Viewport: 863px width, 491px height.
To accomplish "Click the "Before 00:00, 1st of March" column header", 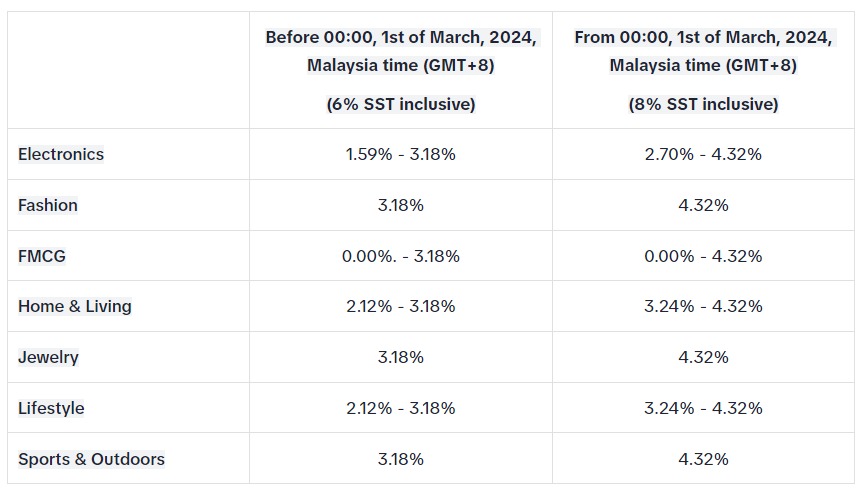I will (401, 51).
